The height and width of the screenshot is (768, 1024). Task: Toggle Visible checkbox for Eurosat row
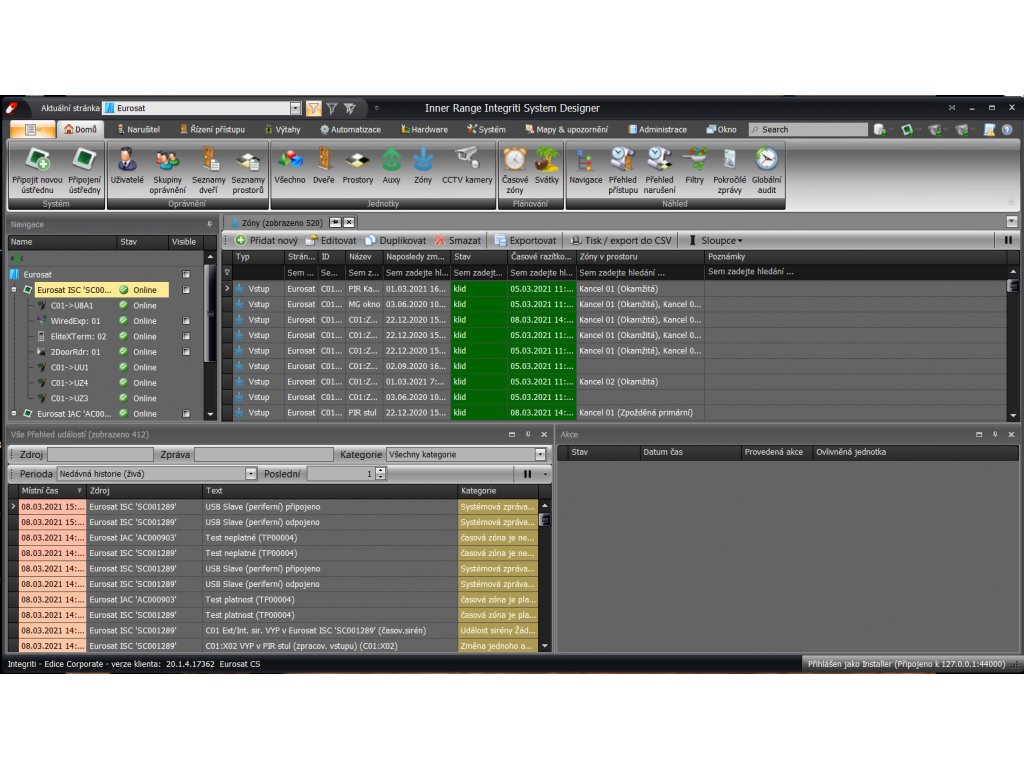(186, 274)
